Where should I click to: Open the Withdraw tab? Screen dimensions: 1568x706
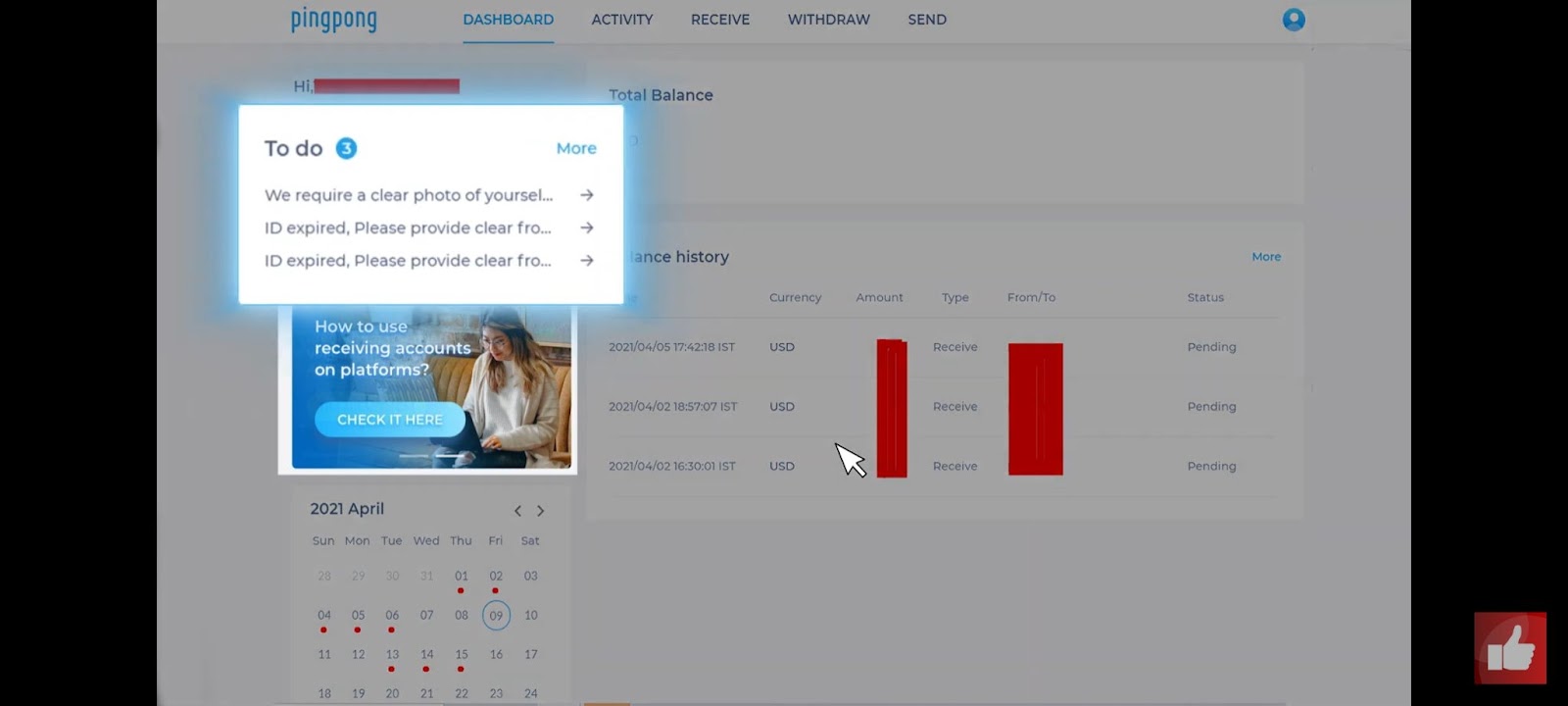point(829,20)
